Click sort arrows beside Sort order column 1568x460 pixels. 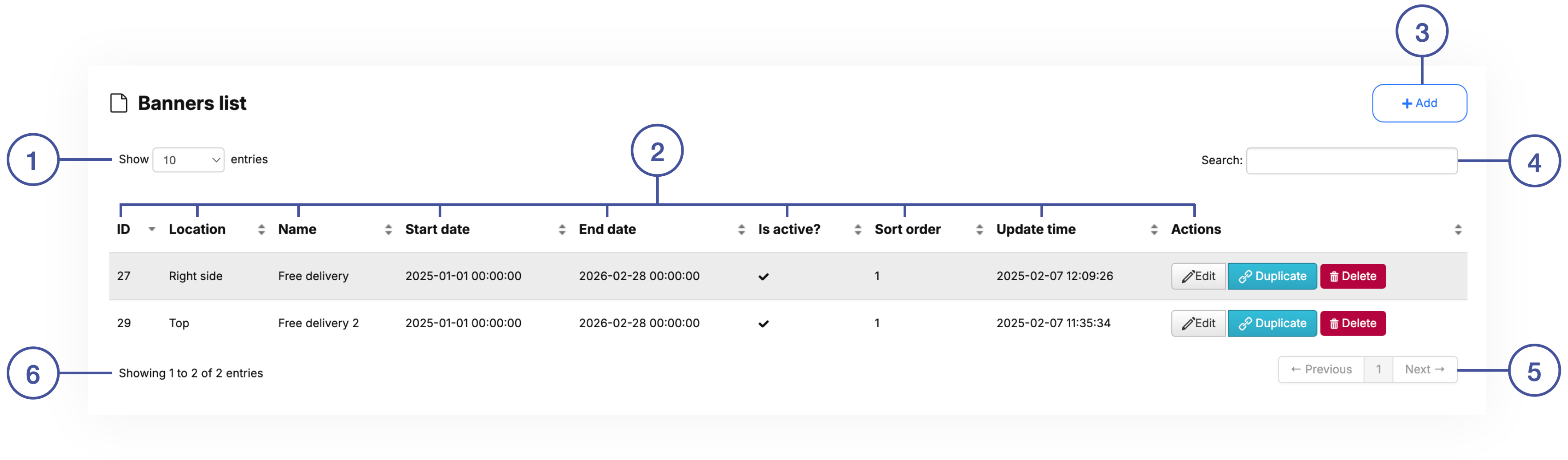980,230
